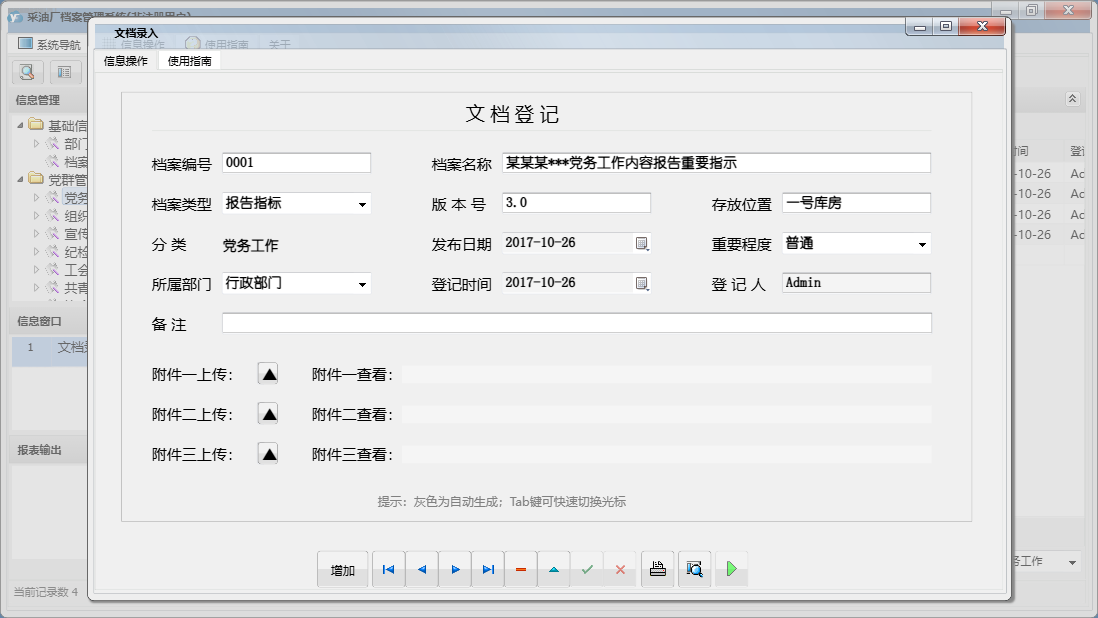Click into the 备注 text field
The image size is (1098, 618).
(576, 323)
